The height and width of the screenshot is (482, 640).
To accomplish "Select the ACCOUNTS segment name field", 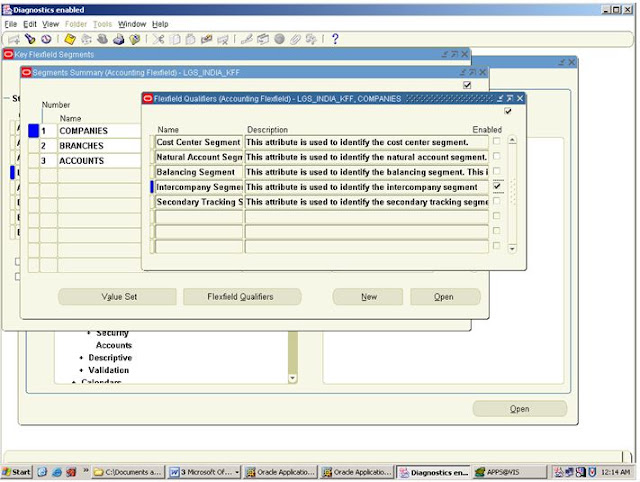I will [x=99, y=161].
